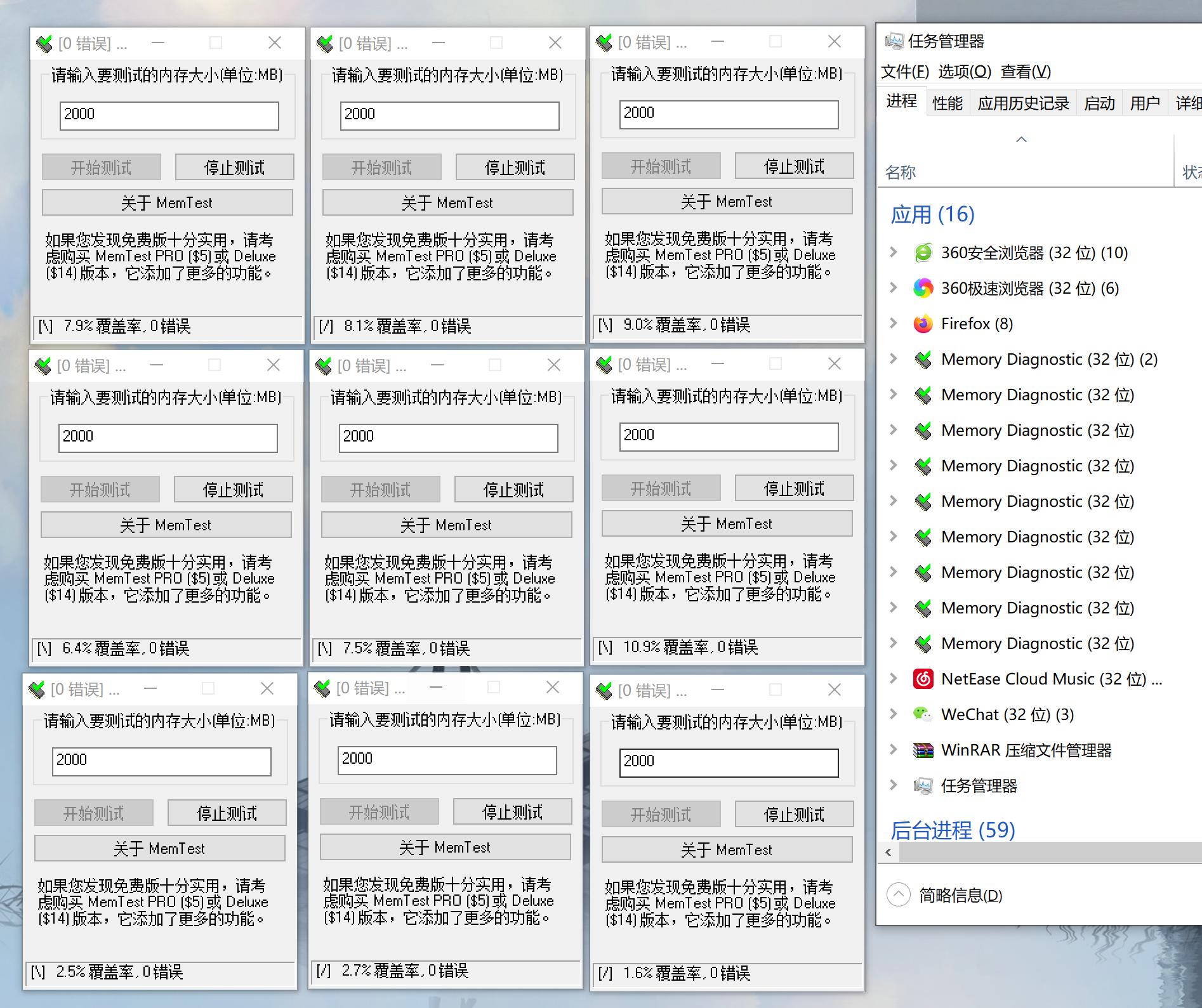The image size is (1202, 1008).
Task: Click the 任务管理器 icon in the app list
Action: (x=923, y=786)
